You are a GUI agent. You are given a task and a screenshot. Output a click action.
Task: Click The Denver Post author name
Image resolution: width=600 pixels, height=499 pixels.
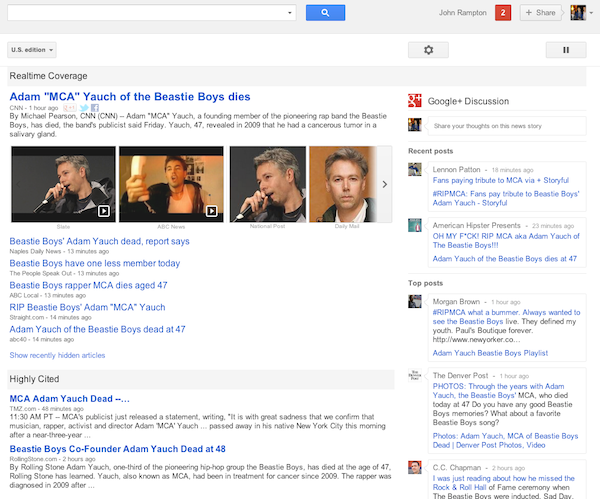(460, 375)
